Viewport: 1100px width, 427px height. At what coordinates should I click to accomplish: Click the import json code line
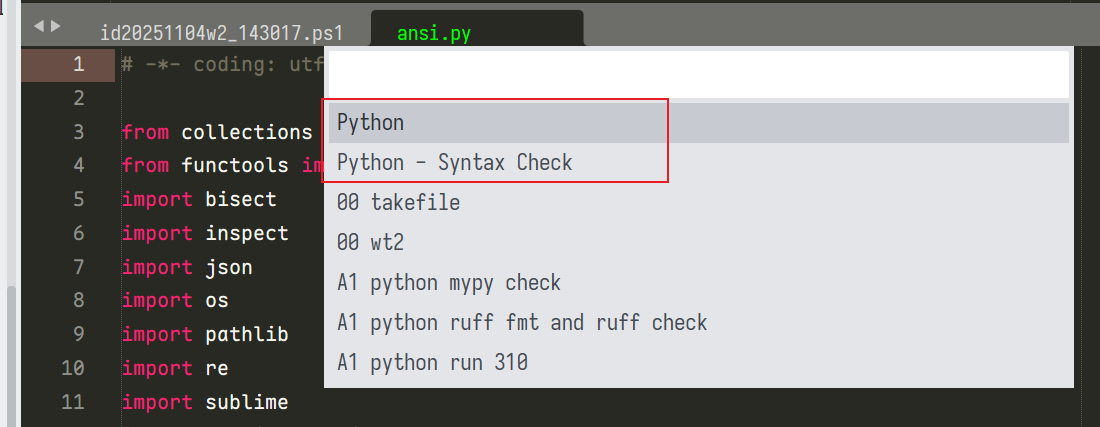187,267
